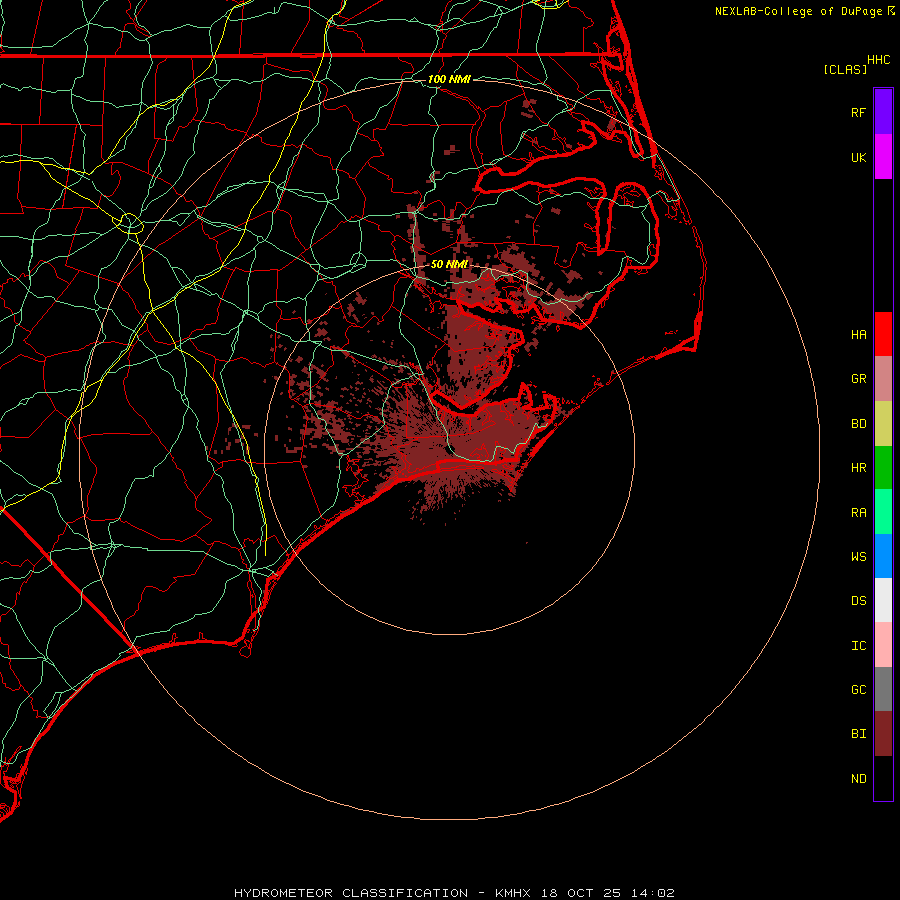Click the GR pink legend swatch
This screenshot has width=900, height=900.
pyautogui.click(x=883, y=379)
